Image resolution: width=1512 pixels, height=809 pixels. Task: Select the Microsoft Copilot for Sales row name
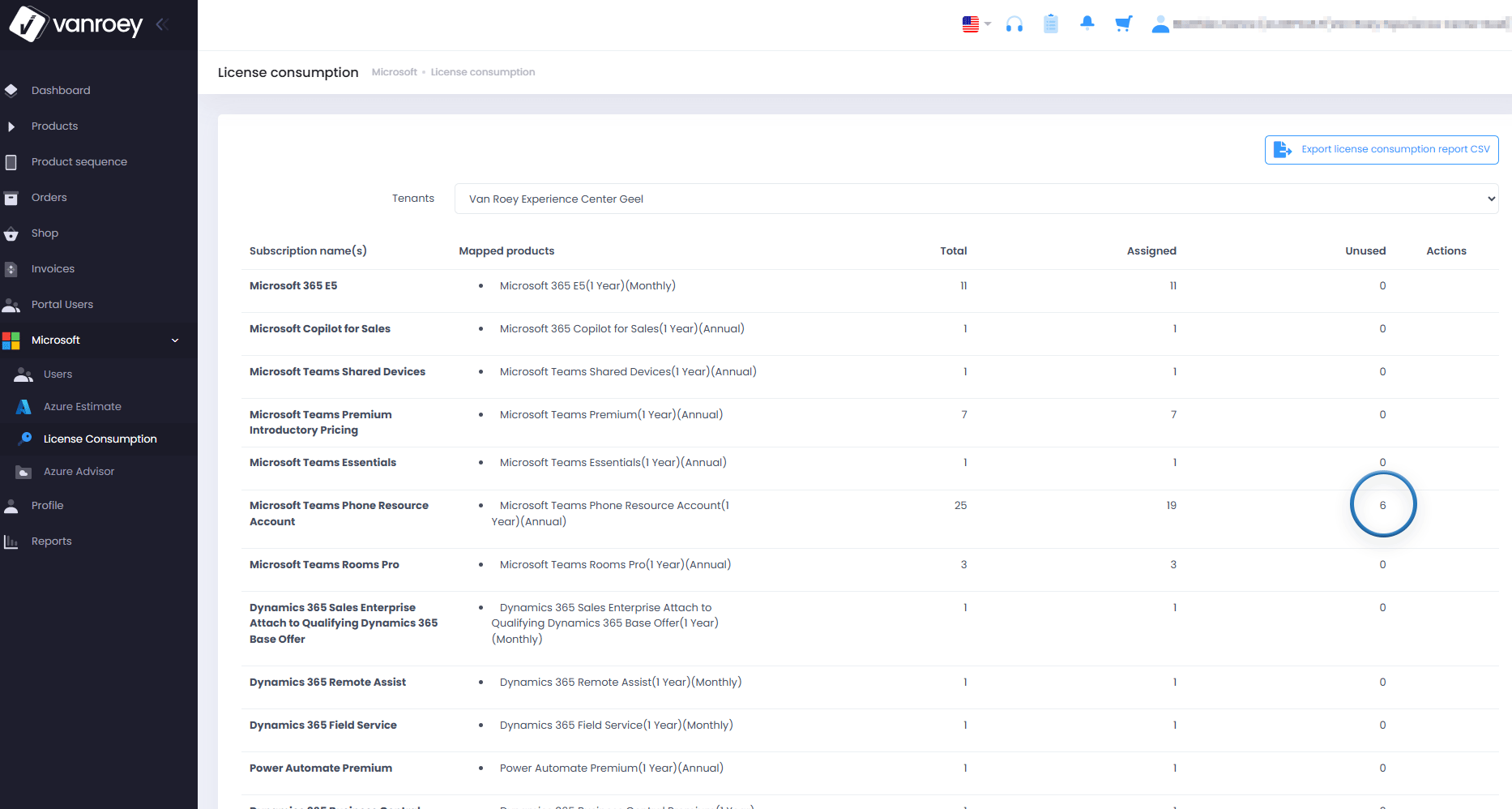pos(320,328)
